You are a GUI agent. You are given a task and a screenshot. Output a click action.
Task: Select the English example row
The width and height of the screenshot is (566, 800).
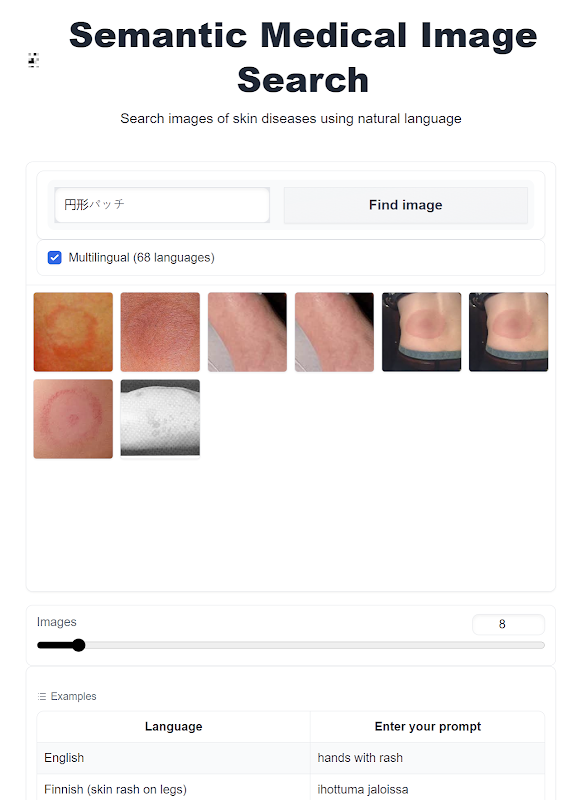[x=290, y=758]
